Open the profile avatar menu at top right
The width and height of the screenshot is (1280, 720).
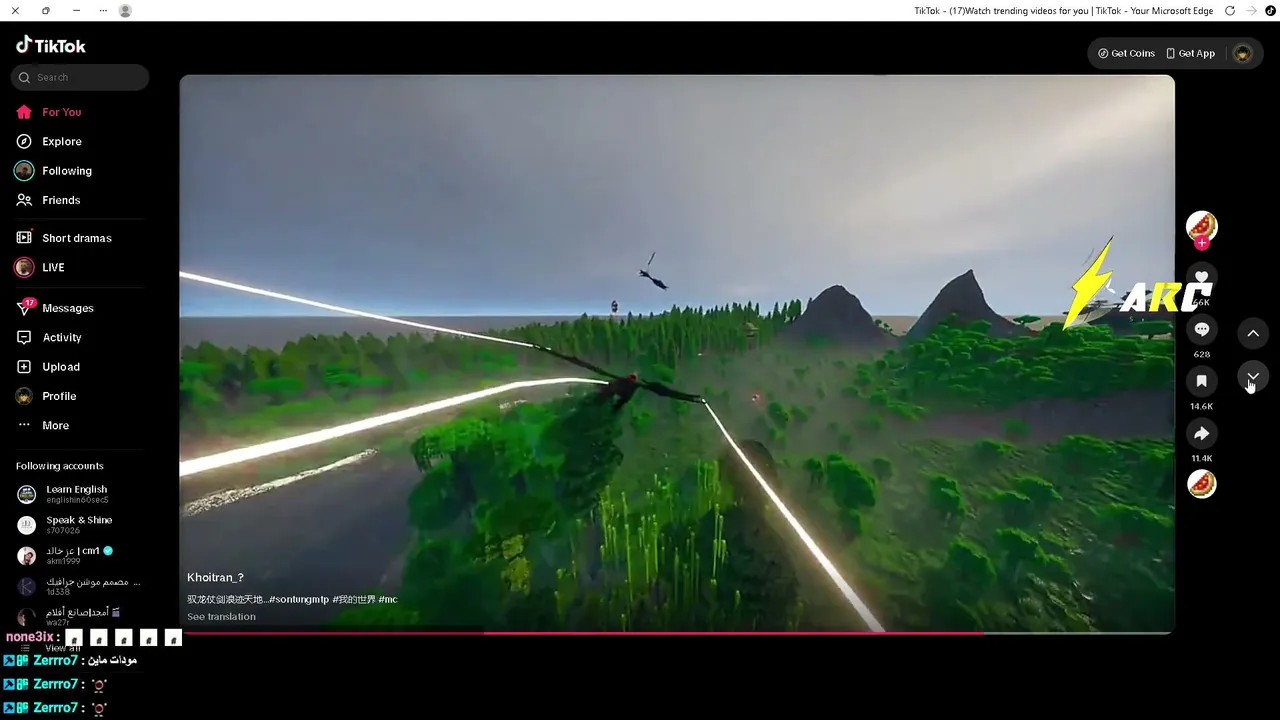click(x=1242, y=53)
